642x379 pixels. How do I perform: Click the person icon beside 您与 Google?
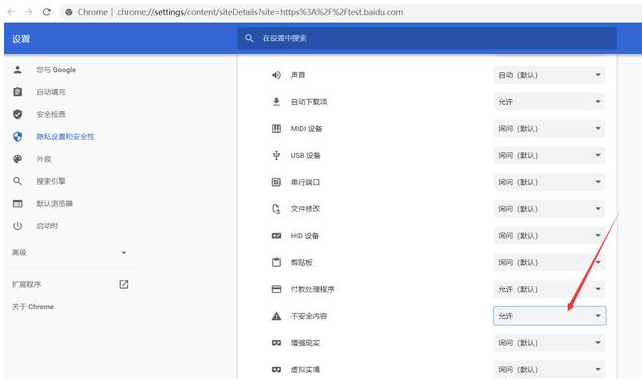18,70
